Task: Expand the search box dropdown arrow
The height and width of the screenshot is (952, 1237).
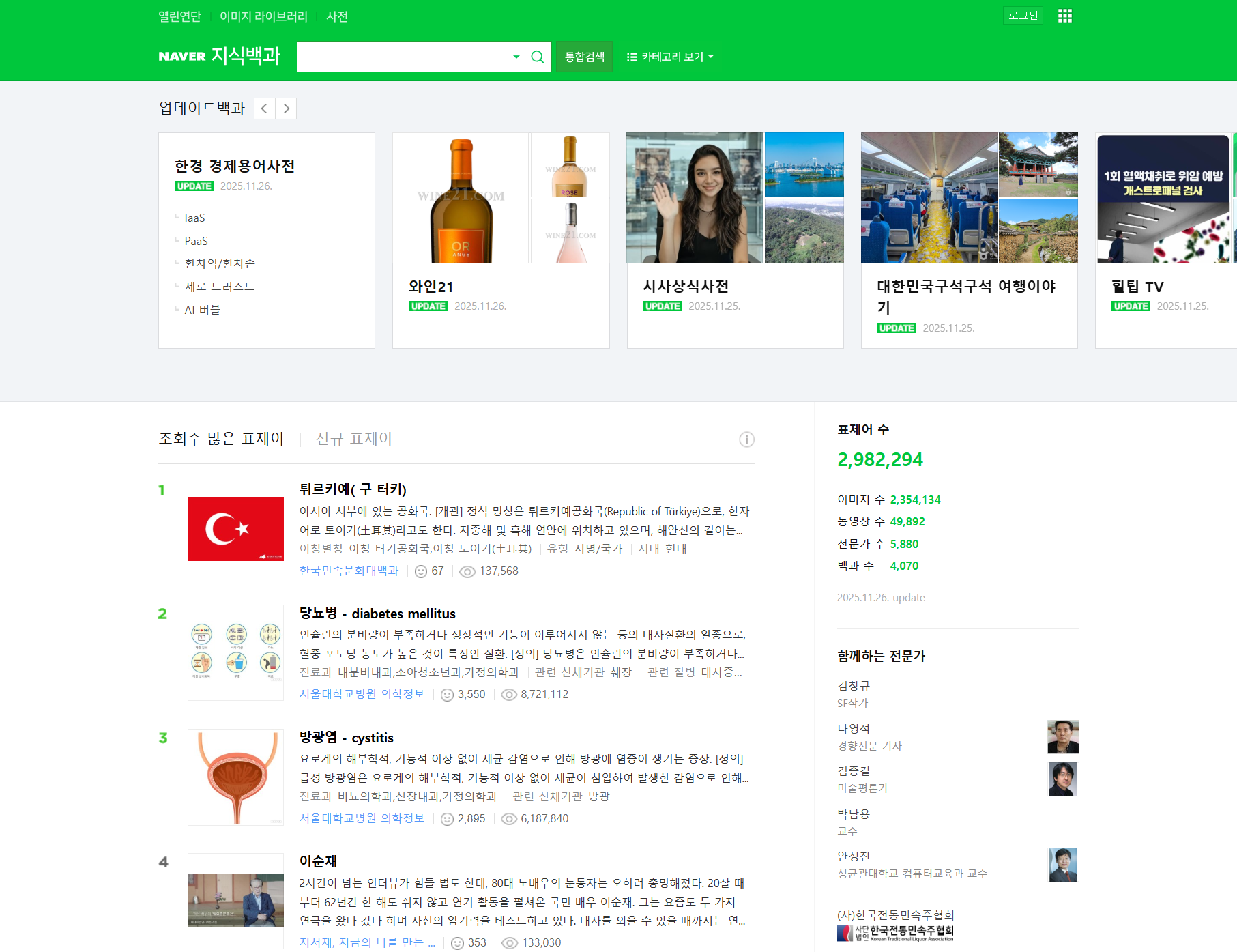Action: [x=516, y=57]
